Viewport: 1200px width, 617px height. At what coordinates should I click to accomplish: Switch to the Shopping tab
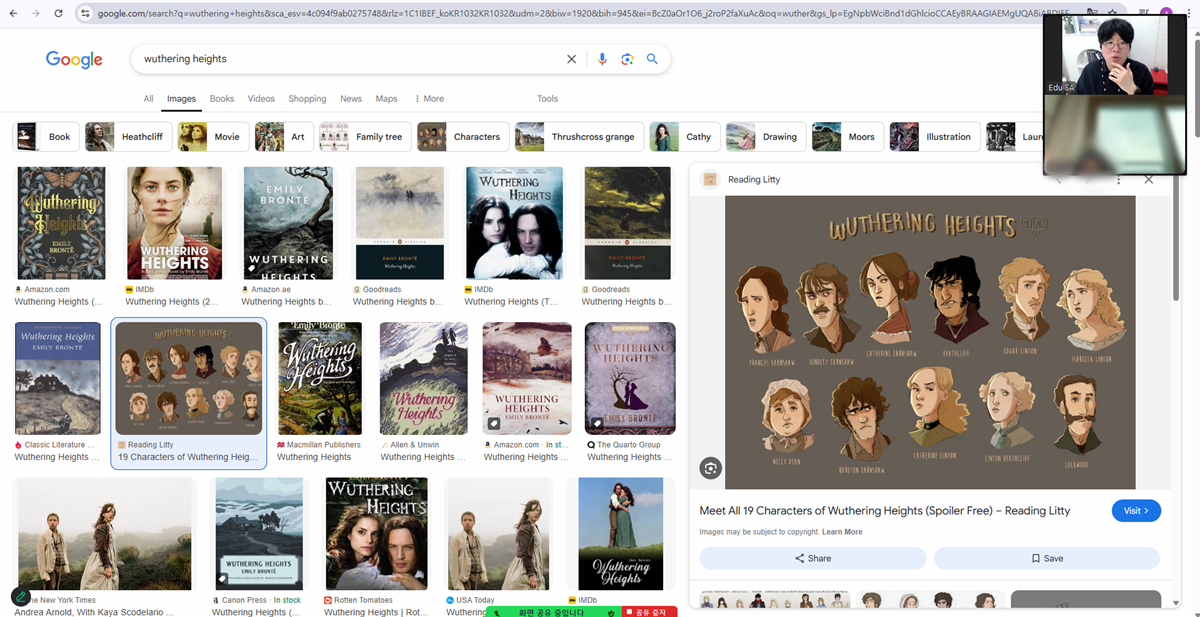point(307,99)
